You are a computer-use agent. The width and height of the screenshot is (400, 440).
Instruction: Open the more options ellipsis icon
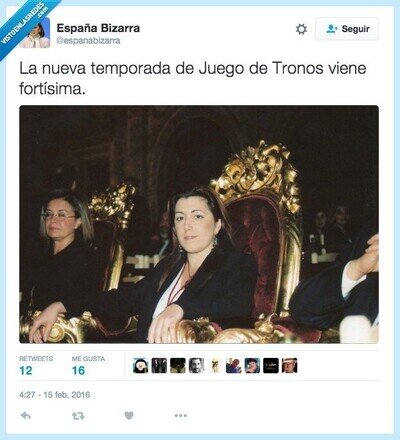point(181,416)
